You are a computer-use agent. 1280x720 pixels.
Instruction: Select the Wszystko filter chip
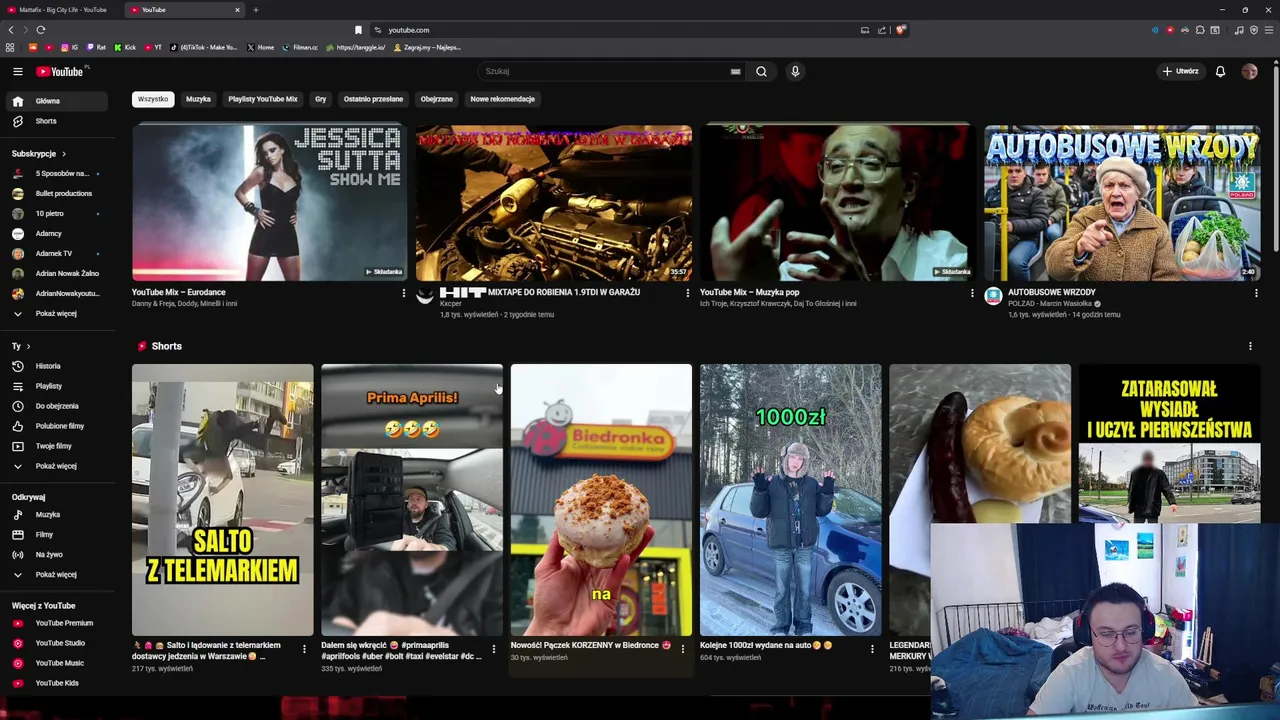pos(153,99)
